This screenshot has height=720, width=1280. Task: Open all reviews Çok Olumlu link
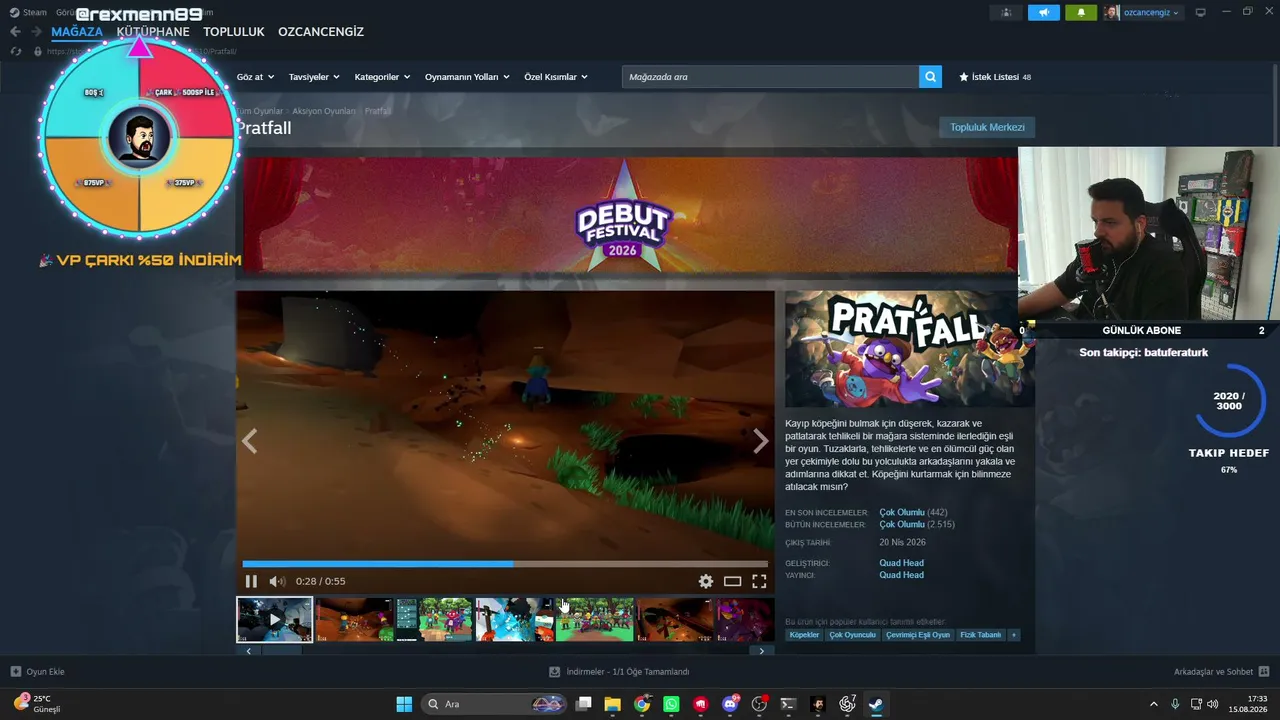[902, 524]
